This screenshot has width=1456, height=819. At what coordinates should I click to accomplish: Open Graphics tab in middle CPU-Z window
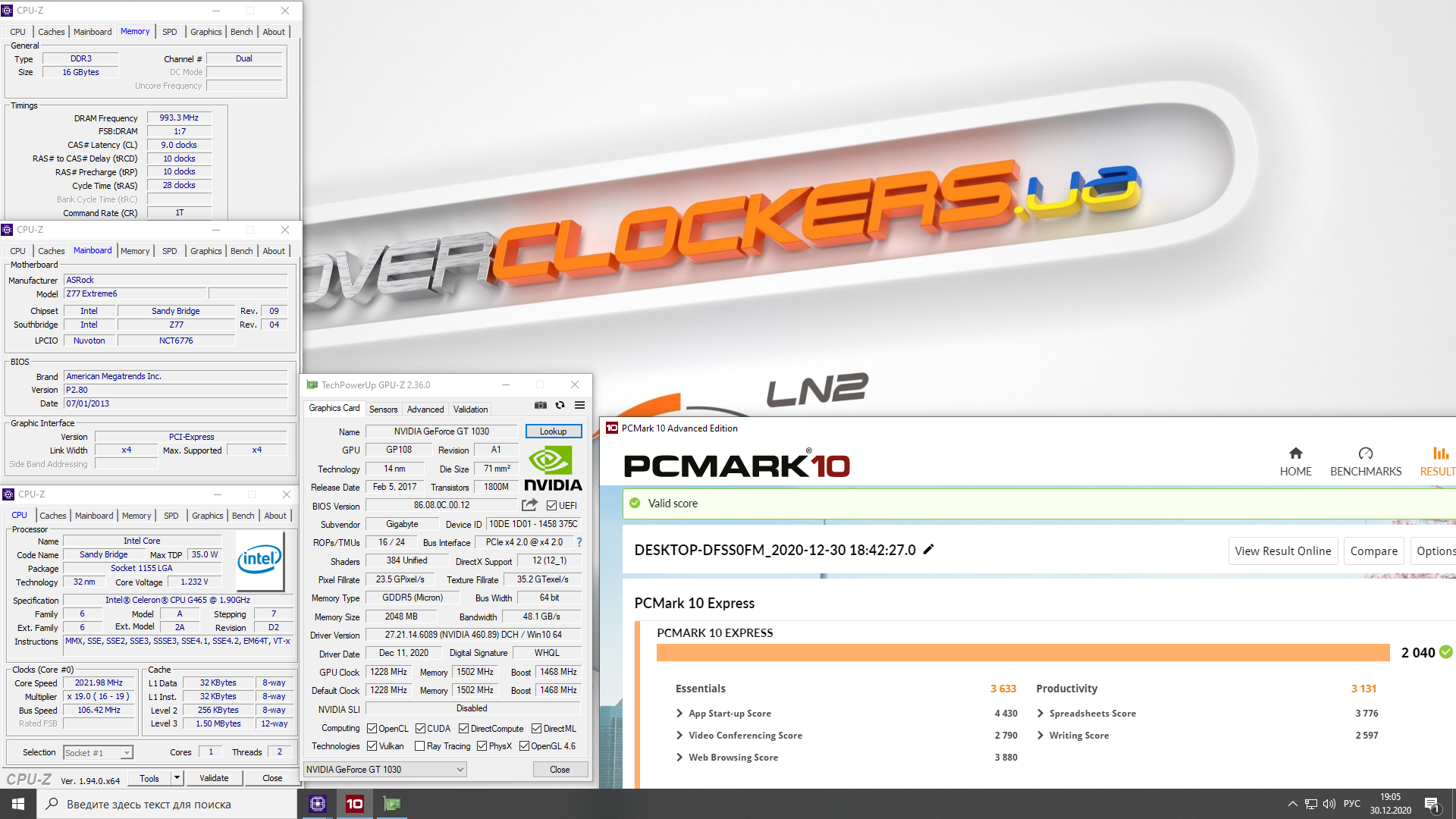(x=206, y=251)
